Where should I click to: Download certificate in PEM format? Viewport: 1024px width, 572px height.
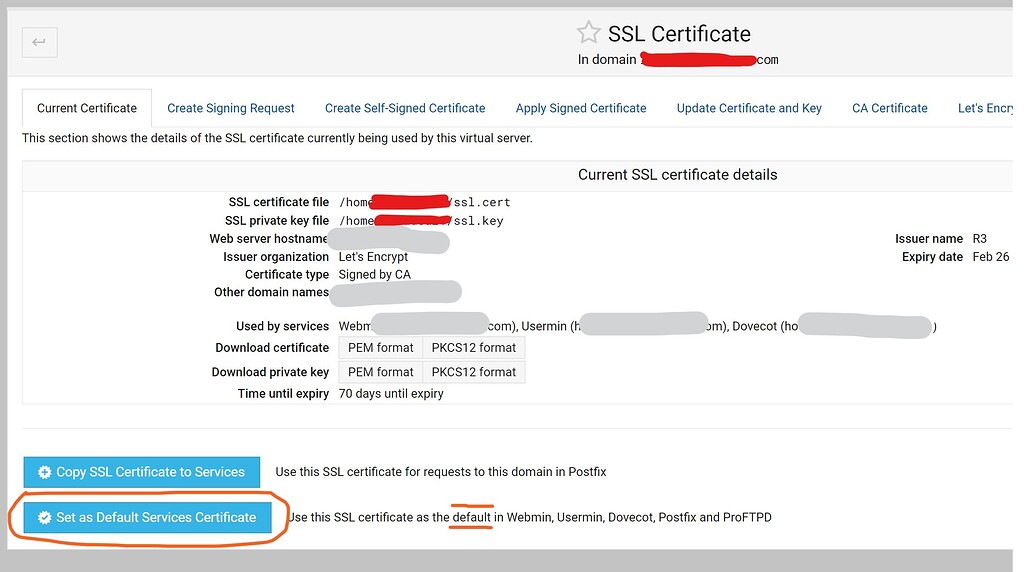[x=381, y=348]
